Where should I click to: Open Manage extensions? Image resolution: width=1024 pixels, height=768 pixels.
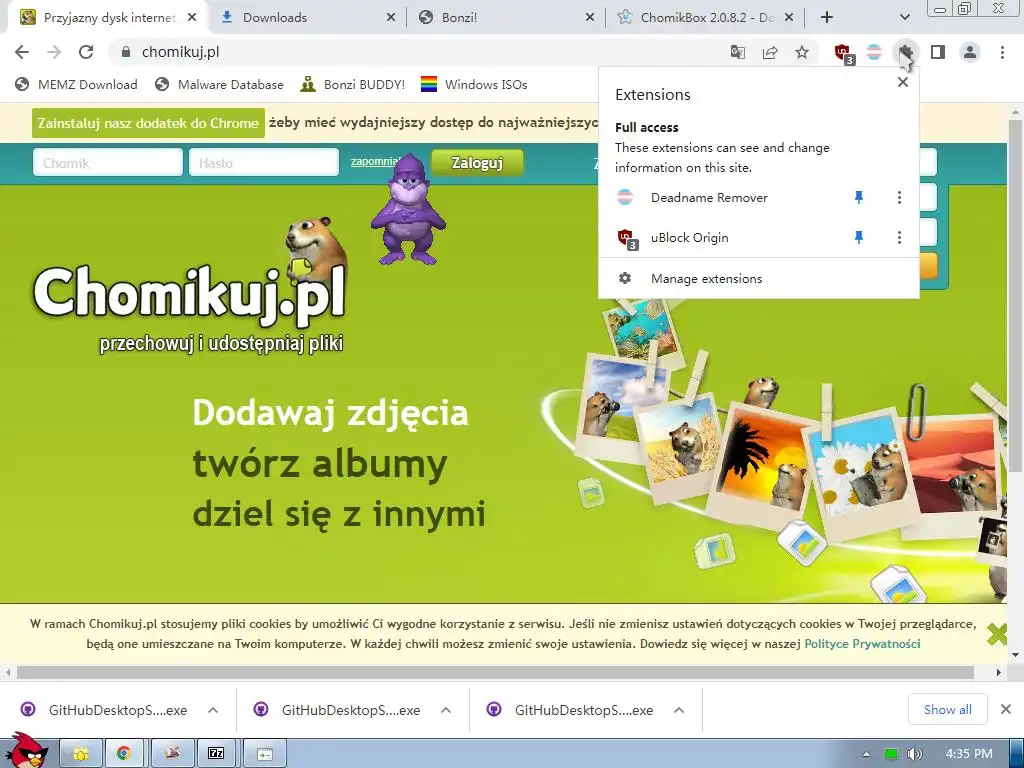point(758,279)
